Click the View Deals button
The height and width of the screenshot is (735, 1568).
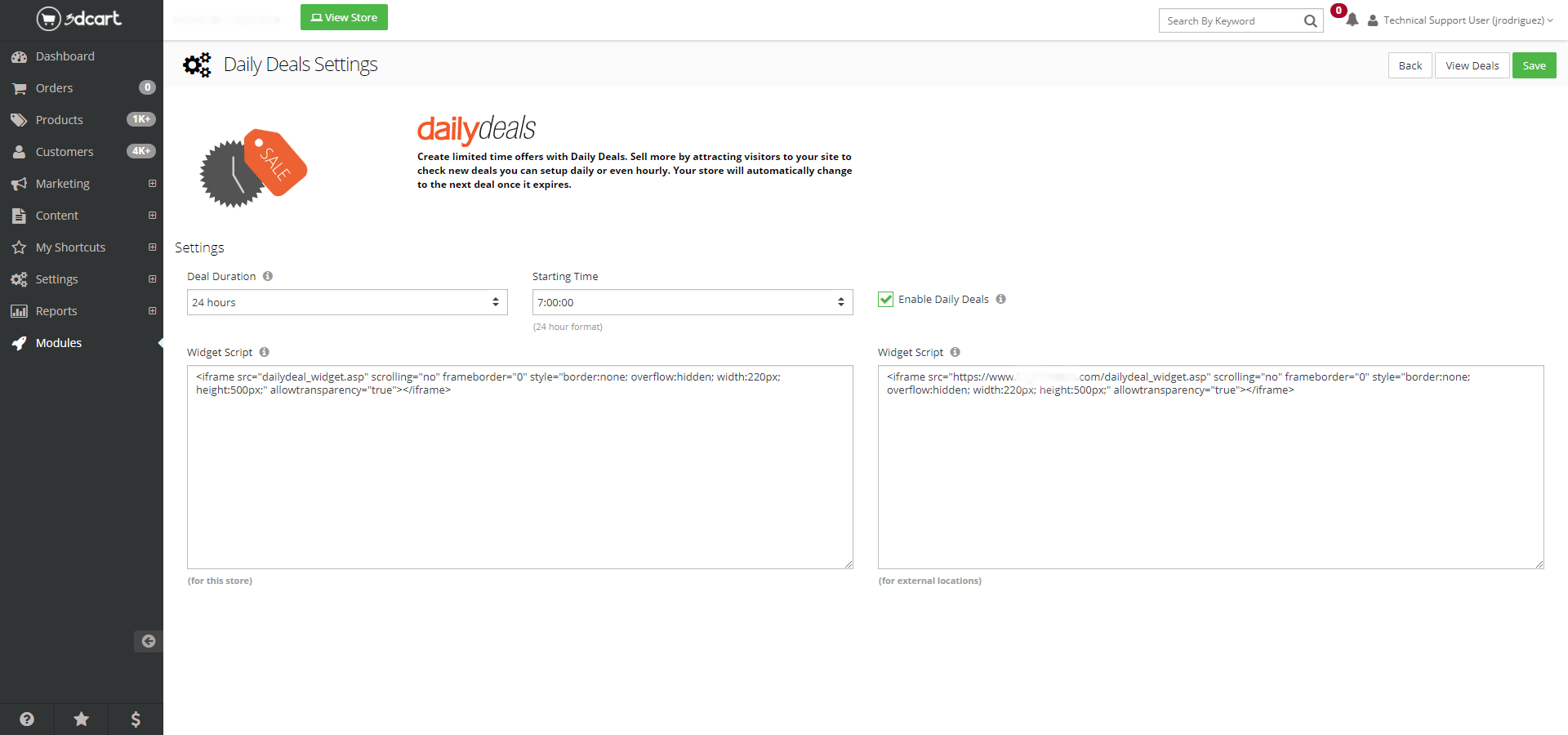pos(1472,65)
